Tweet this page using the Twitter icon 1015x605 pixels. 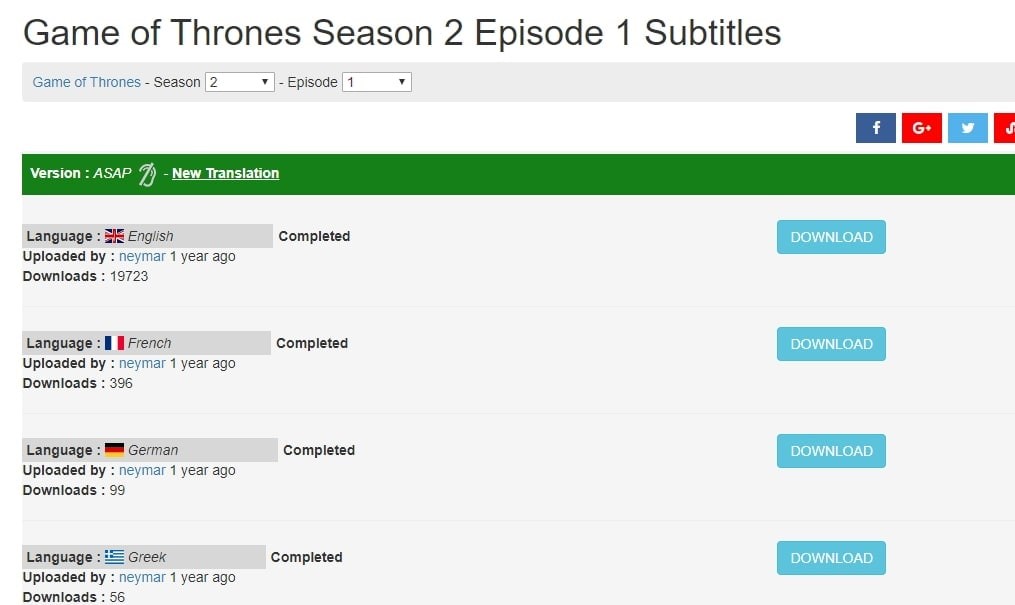pos(967,128)
